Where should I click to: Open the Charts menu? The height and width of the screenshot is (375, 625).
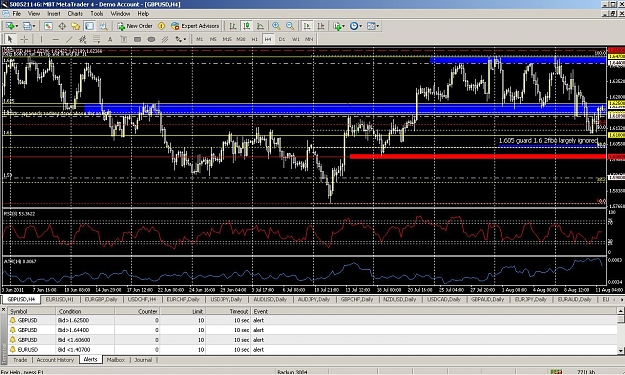point(75,14)
